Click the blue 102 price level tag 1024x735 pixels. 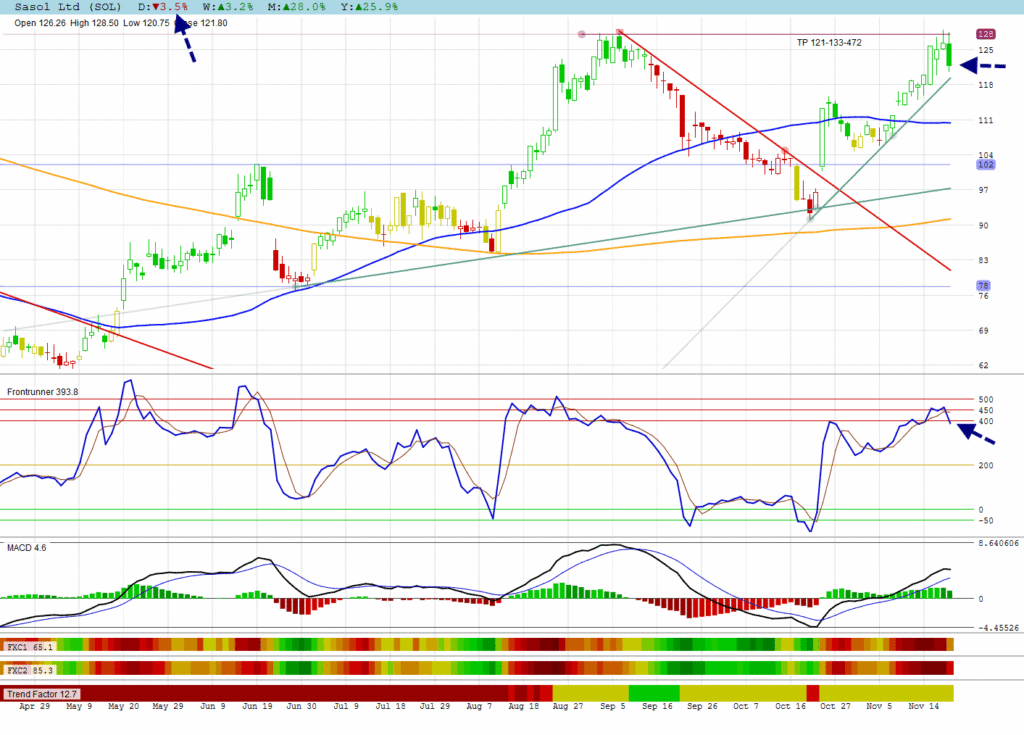click(x=985, y=165)
